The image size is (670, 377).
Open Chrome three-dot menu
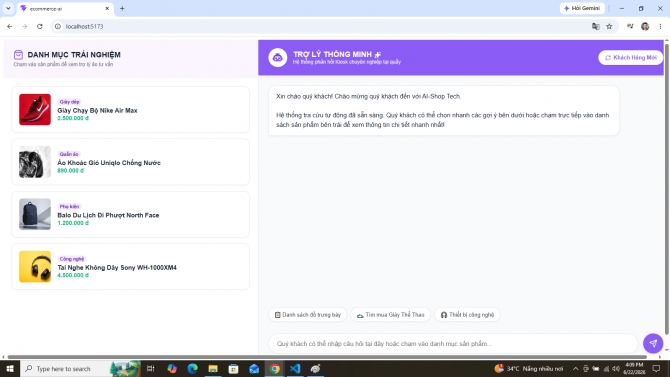660,27
